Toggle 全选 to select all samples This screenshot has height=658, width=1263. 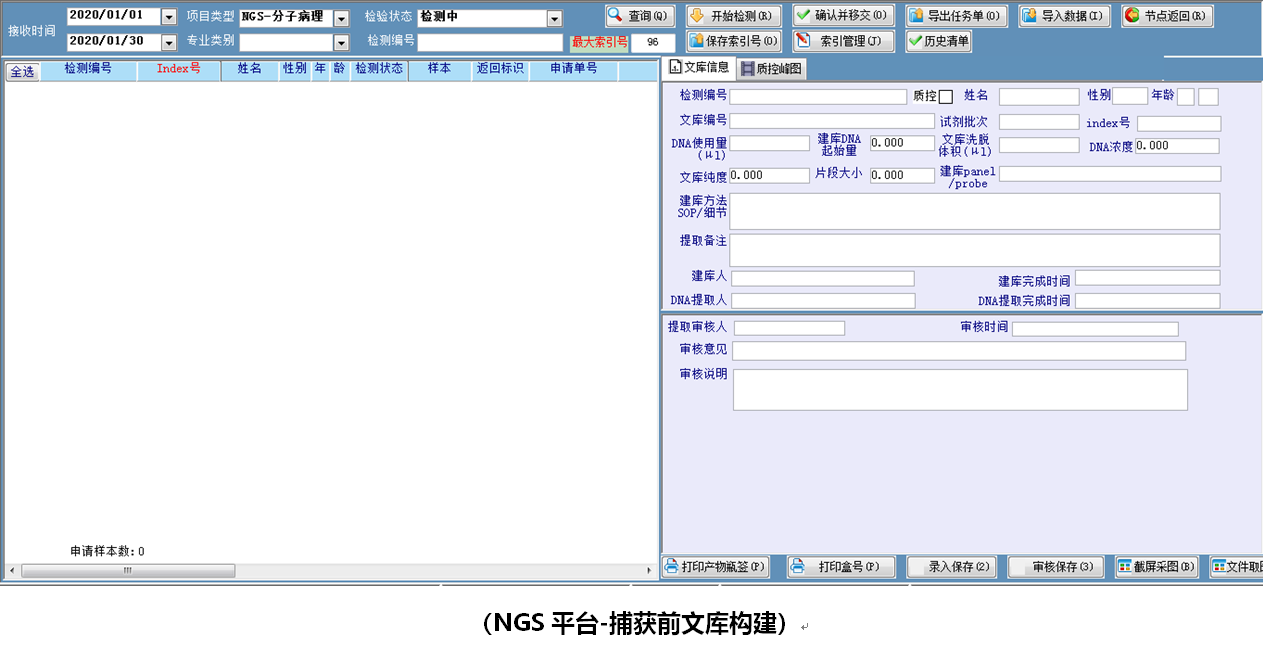click(20, 69)
